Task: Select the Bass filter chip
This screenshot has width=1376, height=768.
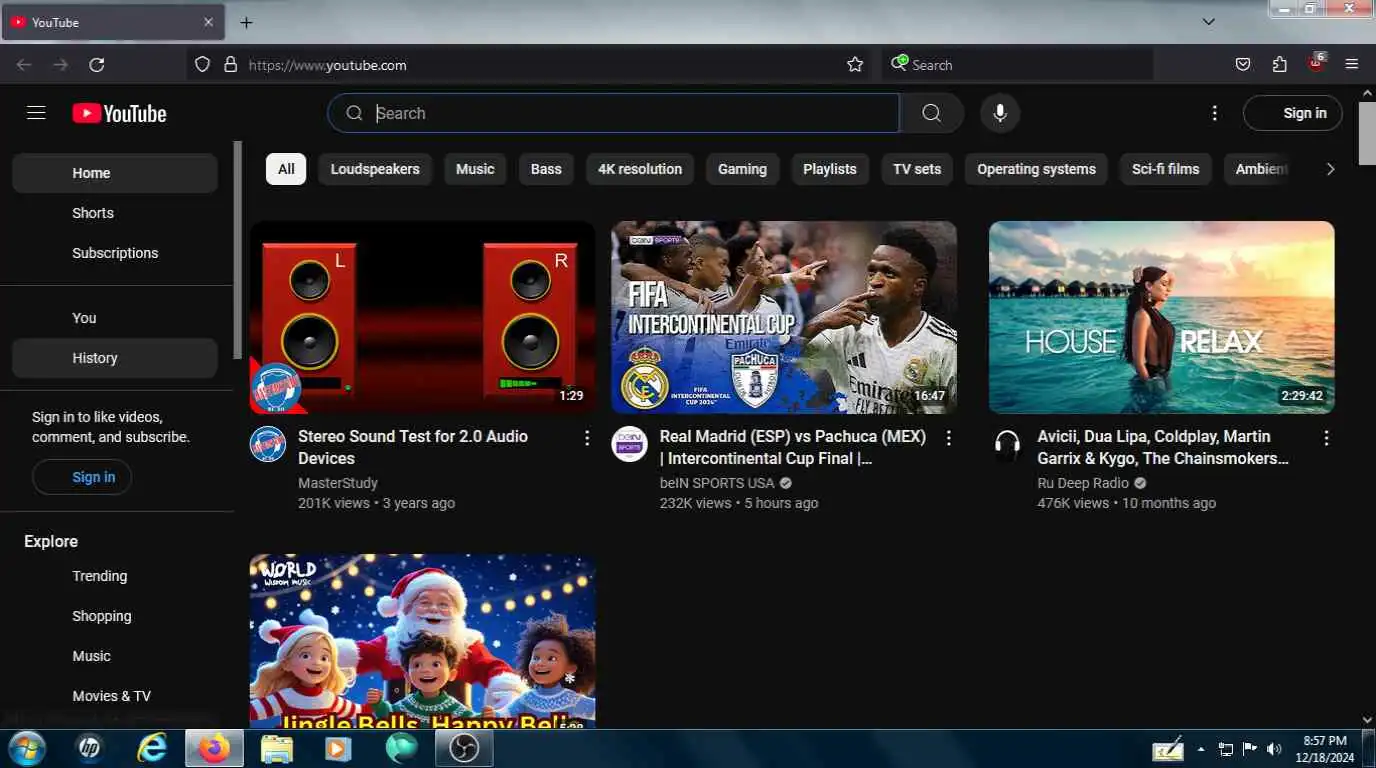Action: pyautogui.click(x=546, y=169)
